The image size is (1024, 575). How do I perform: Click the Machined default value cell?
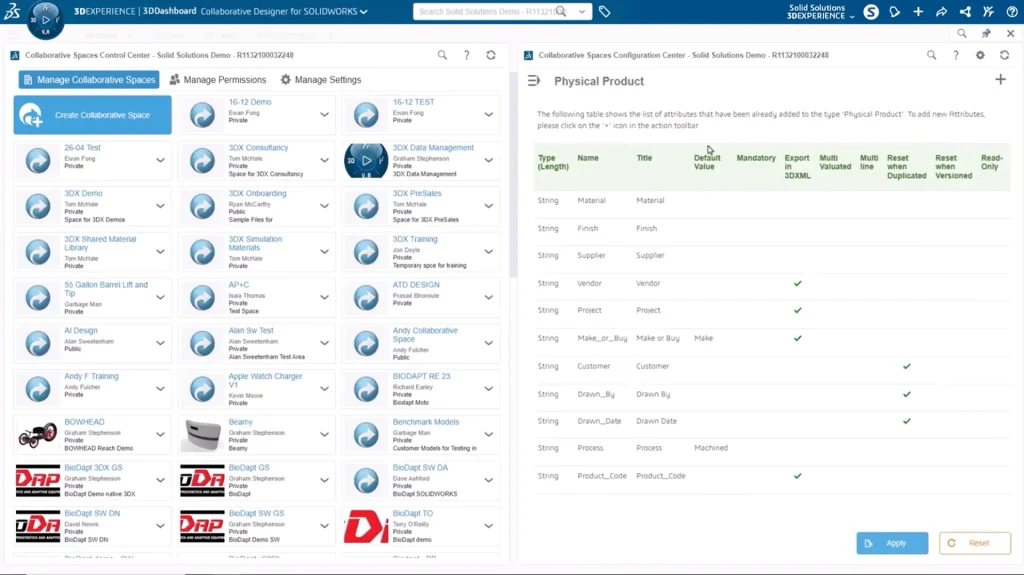click(711, 448)
